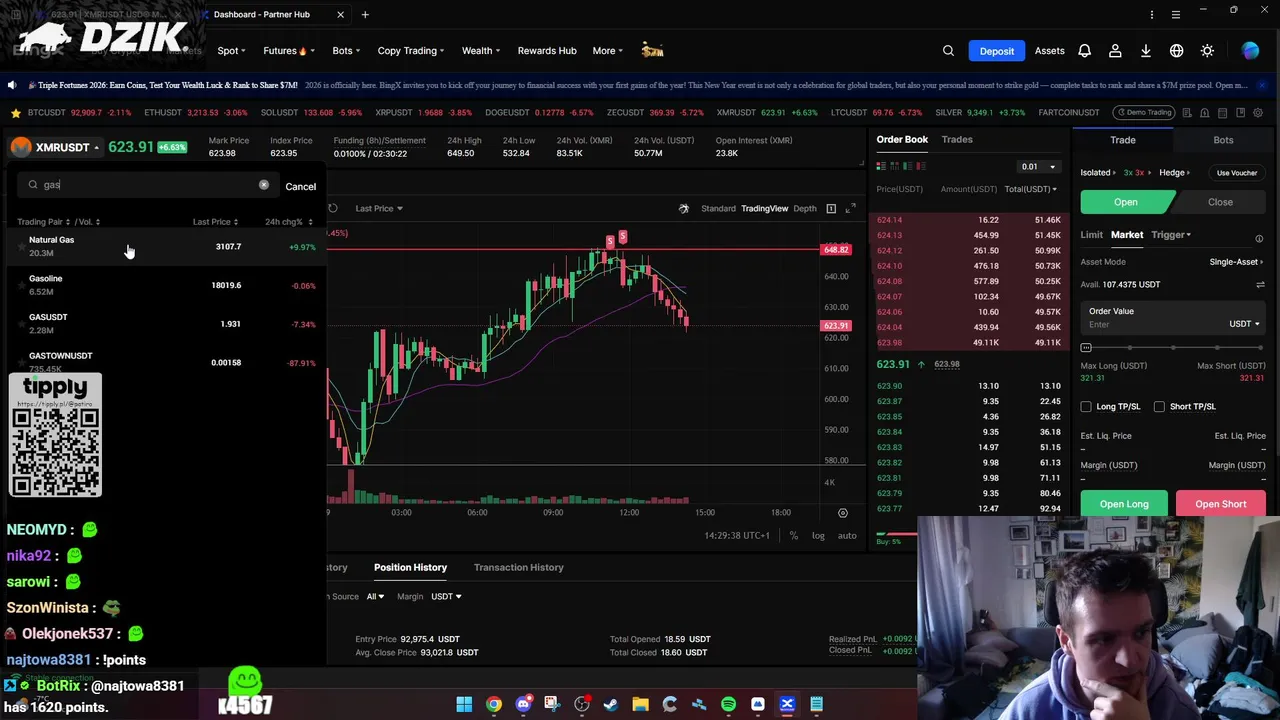The height and width of the screenshot is (720, 1280).
Task: Open the search icon in top bar
Action: coord(948,51)
